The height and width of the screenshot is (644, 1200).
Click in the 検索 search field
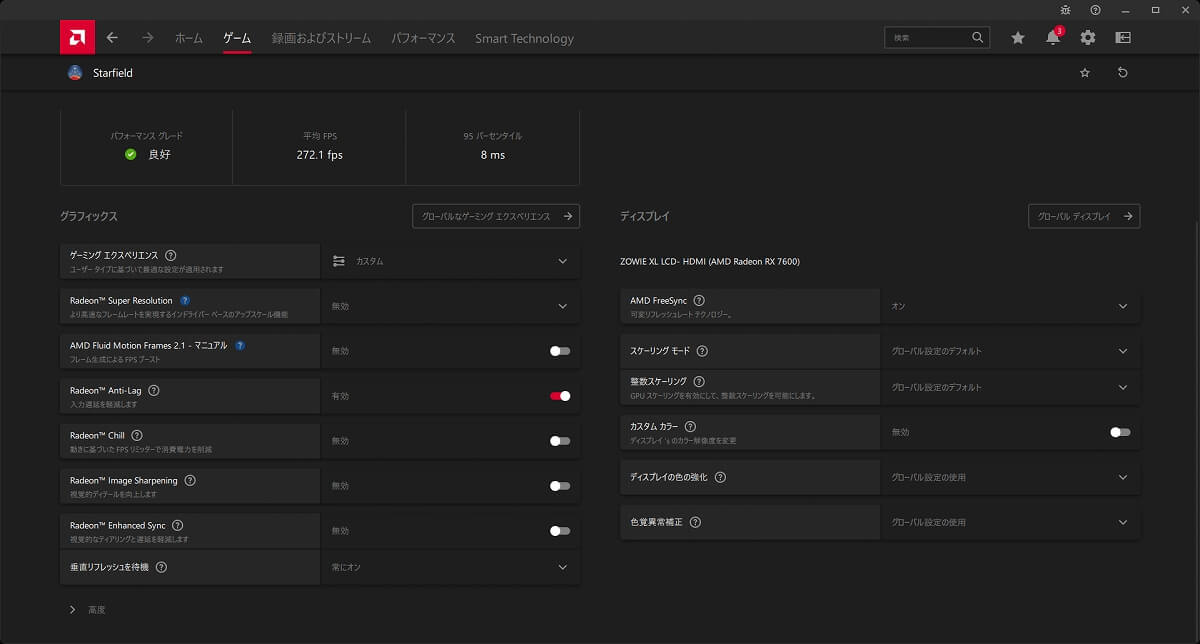pyautogui.click(x=927, y=38)
